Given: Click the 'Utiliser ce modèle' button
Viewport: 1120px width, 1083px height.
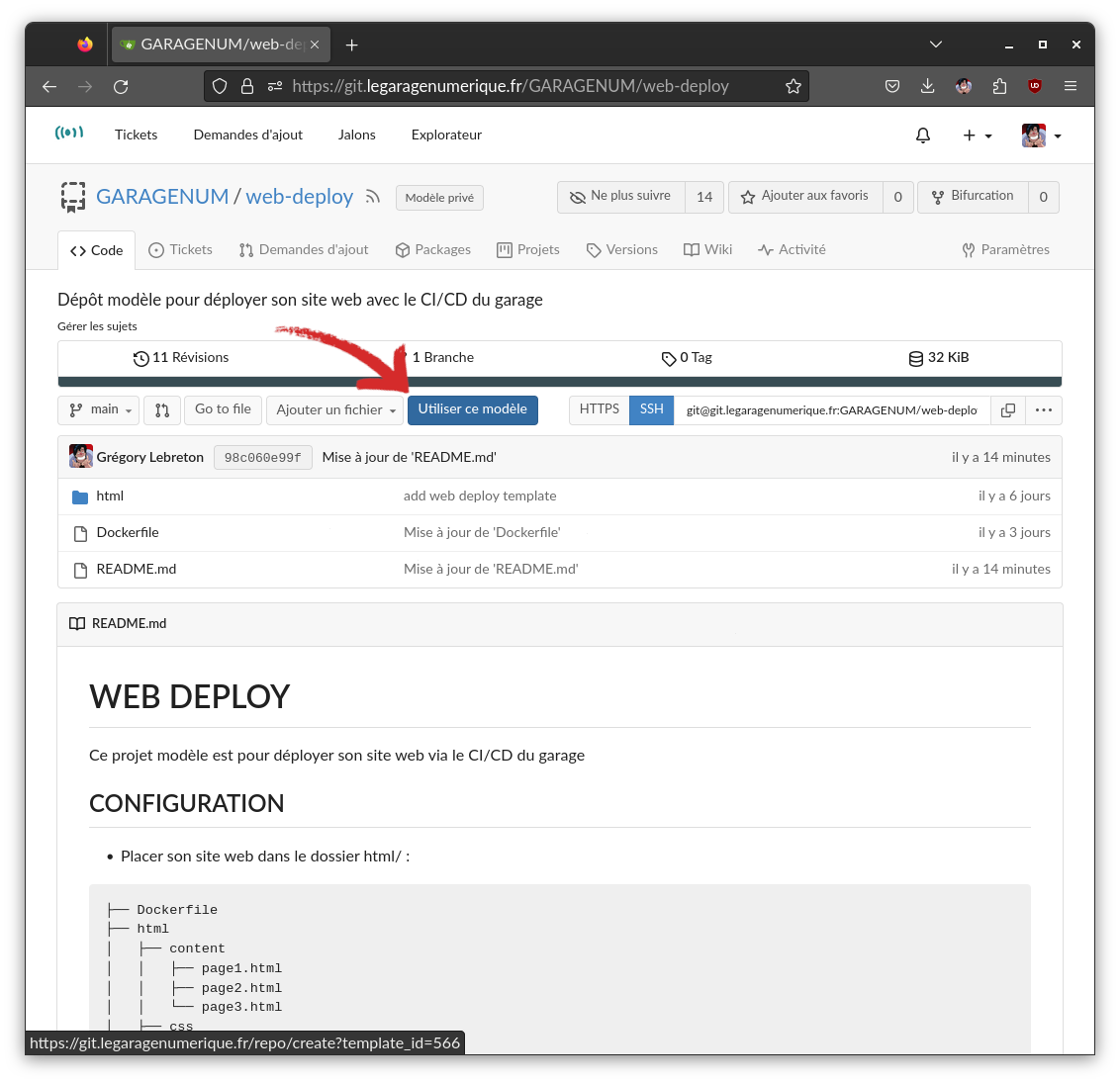Looking at the screenshot, I should coord(472,409).
